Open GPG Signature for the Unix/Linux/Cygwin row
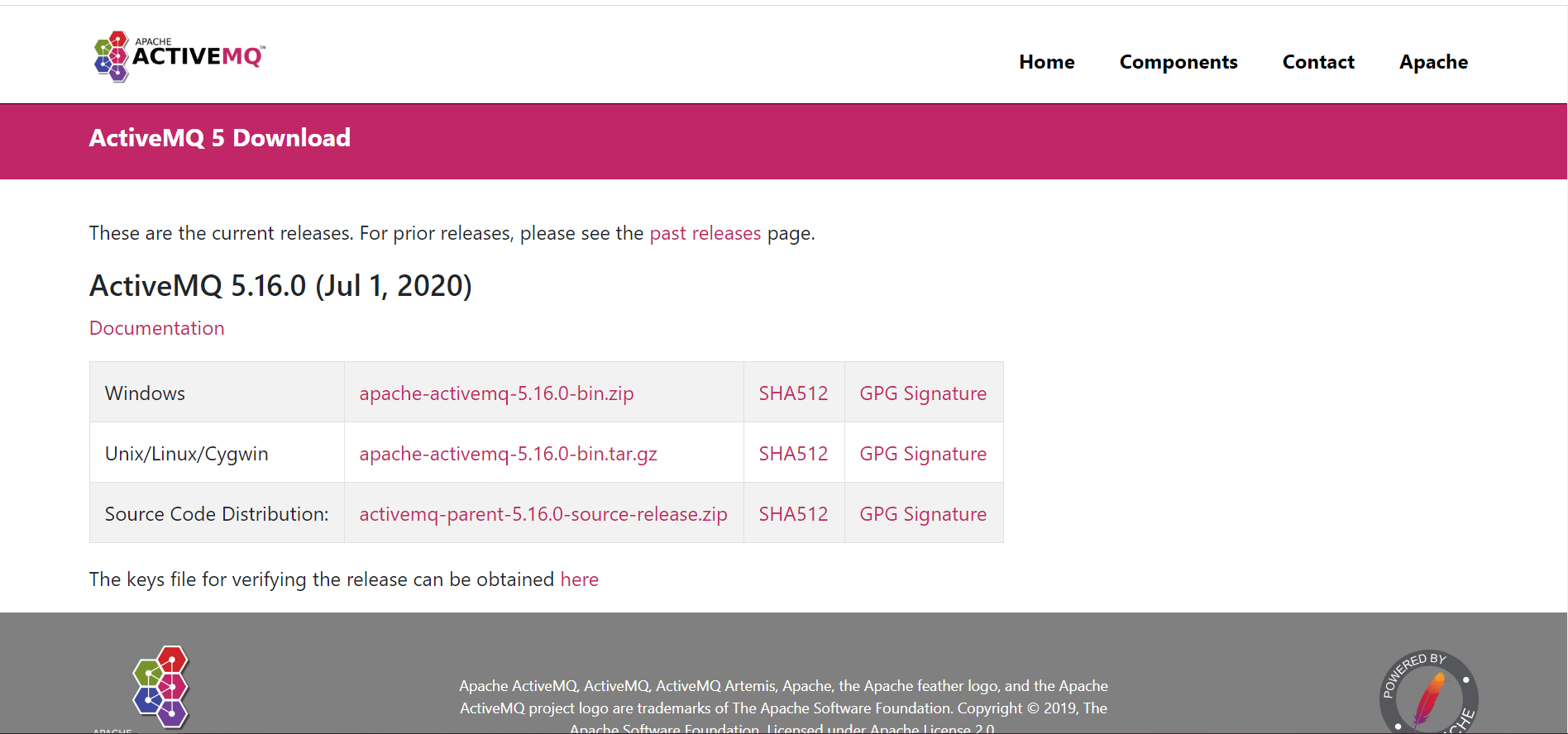 (923, 454)
